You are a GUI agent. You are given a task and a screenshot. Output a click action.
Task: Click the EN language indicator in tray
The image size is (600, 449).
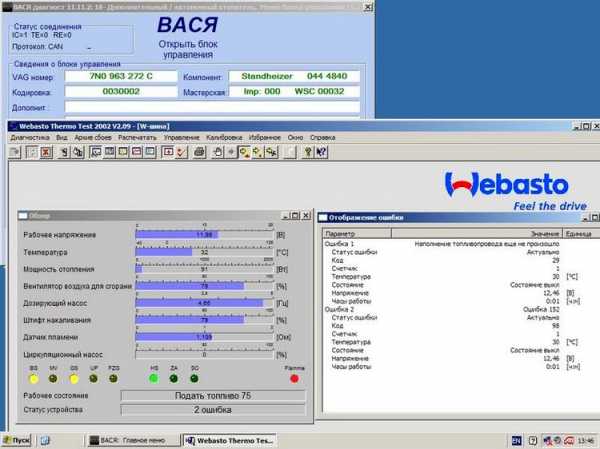[x=517, y=441]
